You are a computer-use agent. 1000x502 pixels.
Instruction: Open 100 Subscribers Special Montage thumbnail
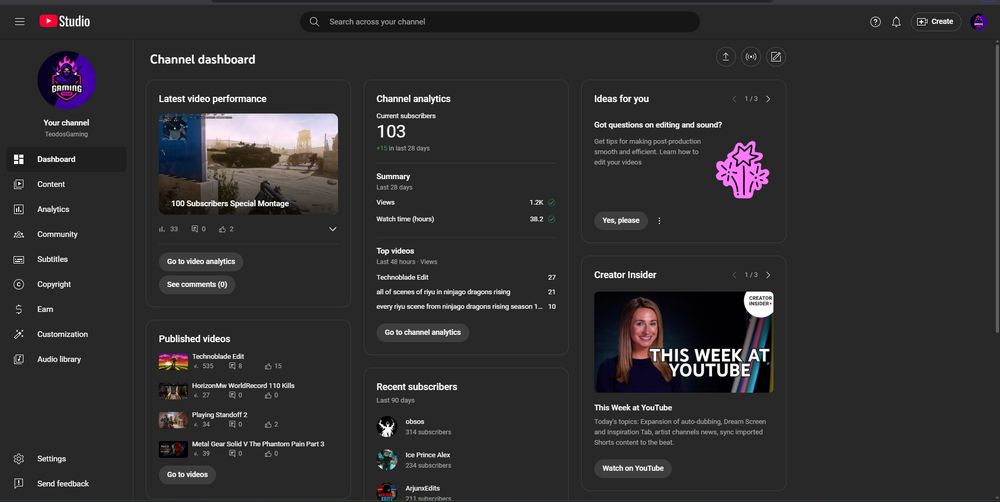point(249,164)
